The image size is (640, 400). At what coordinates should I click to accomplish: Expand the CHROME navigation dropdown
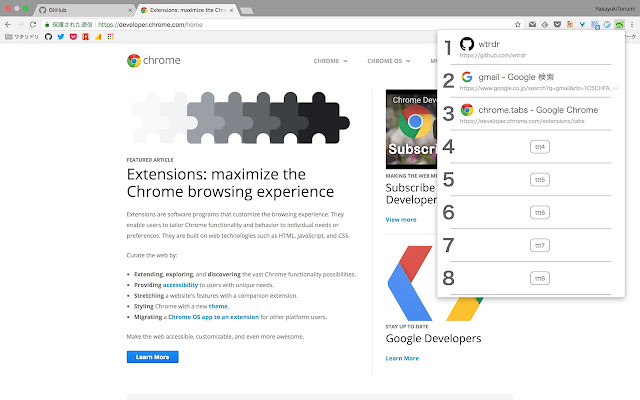coord(331,61)
